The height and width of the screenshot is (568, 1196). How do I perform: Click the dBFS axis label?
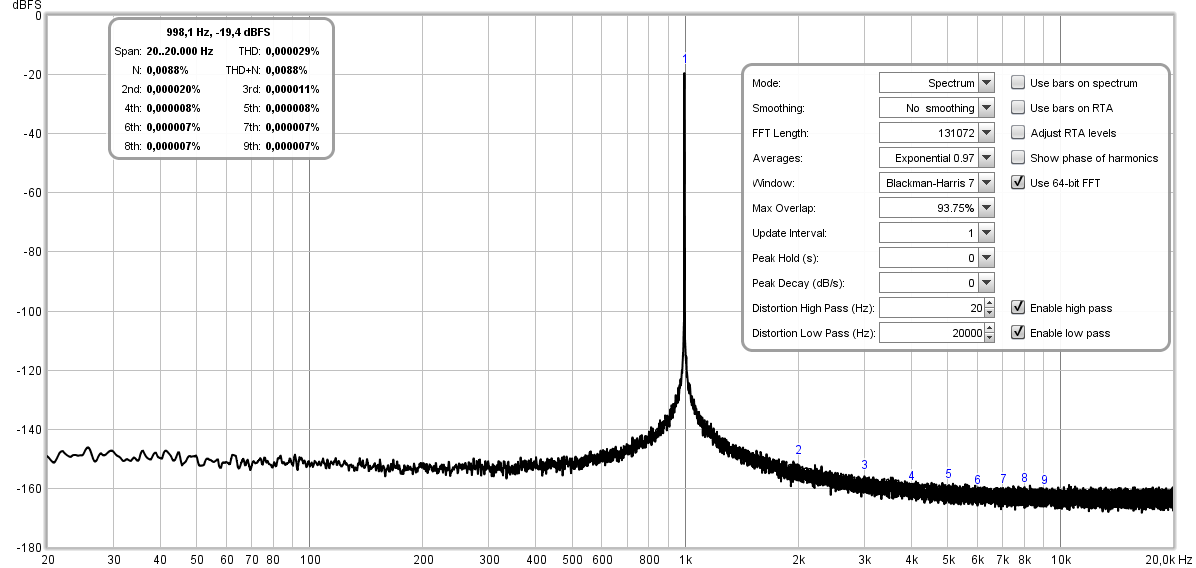click(25, 5)
